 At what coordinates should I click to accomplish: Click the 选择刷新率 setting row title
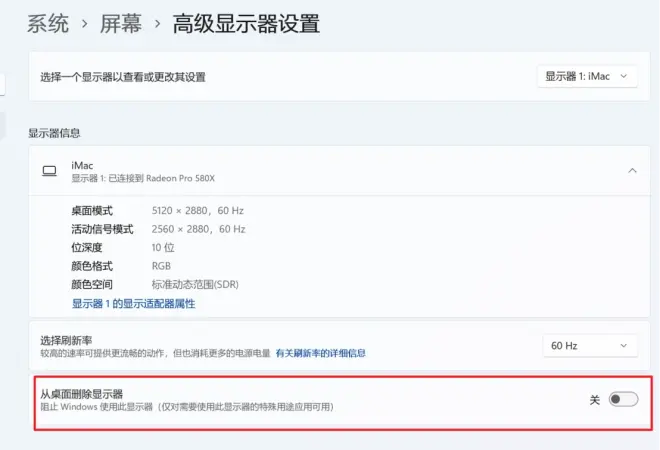coord(66,340)
